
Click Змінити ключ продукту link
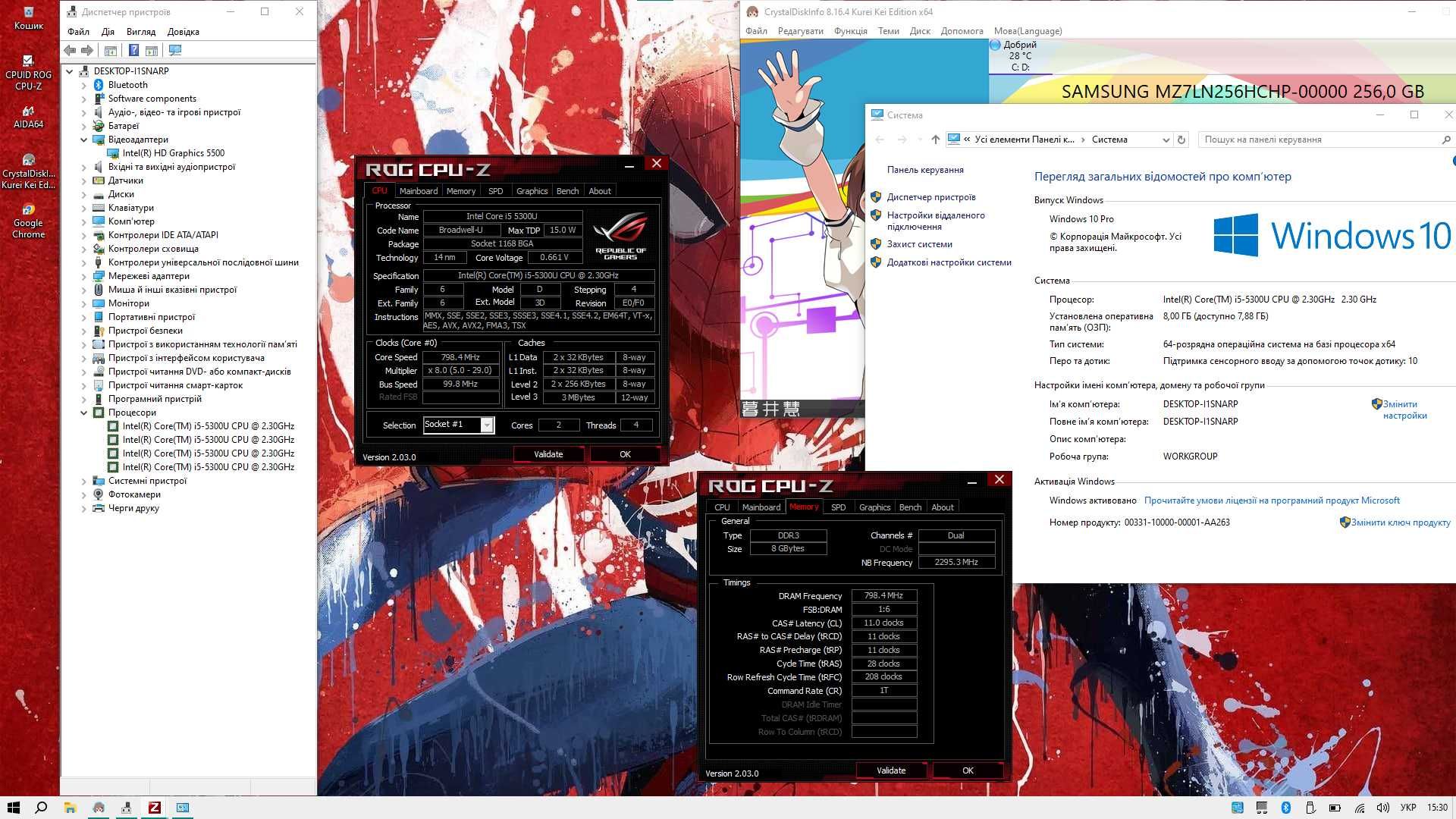coord(1400,522)
